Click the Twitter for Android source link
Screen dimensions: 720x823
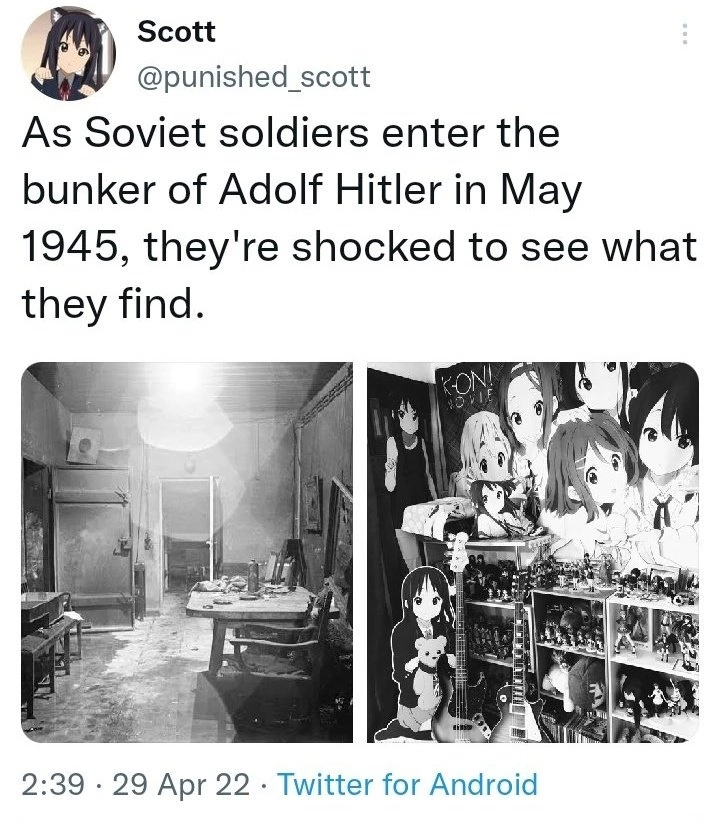[x=408, y=785]
